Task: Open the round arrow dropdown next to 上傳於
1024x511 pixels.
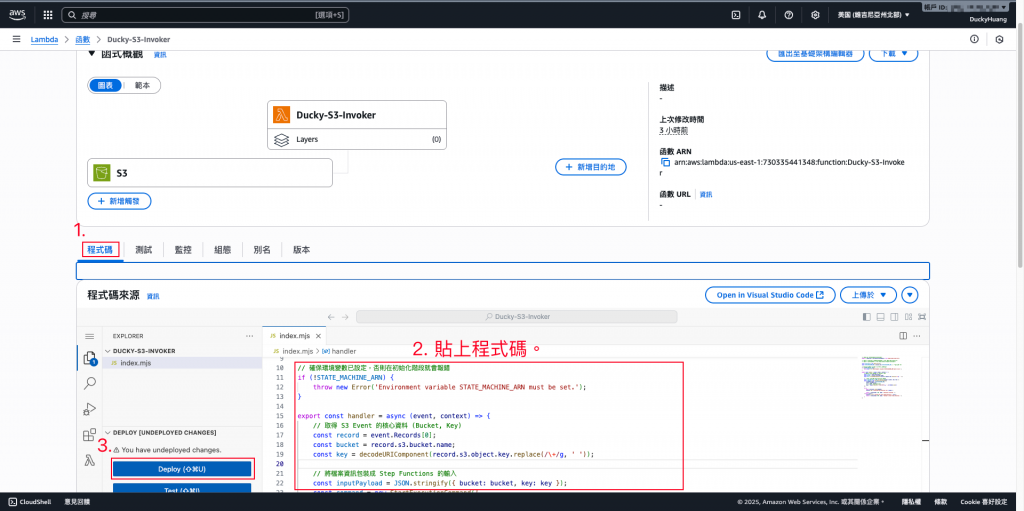Action: pyautogui.click(x=910, y=295)
